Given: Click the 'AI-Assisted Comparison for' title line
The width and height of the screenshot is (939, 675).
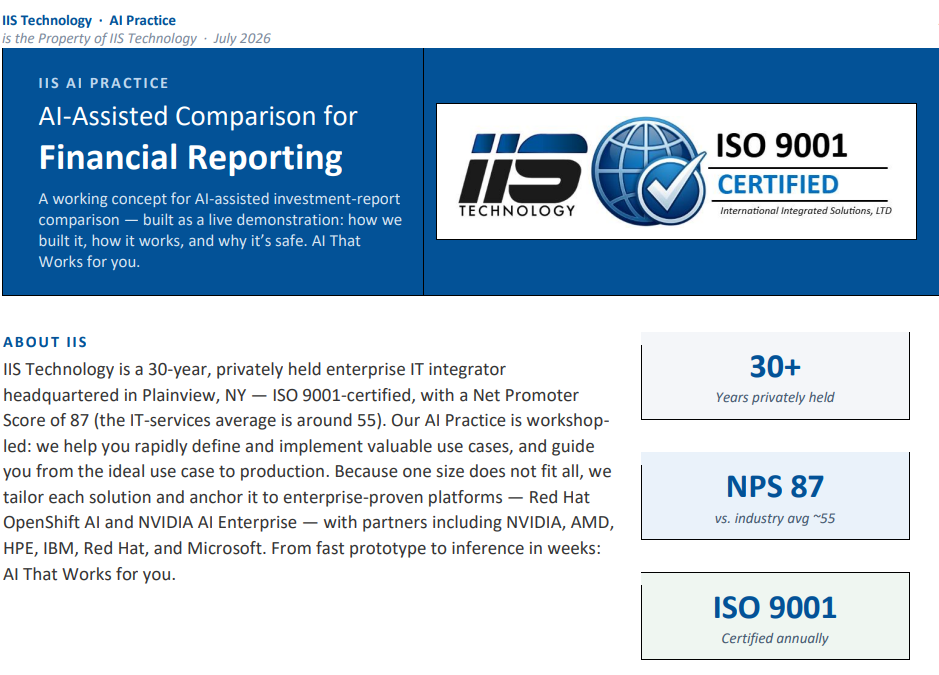Looking at the screenshot, I should (x=198, y=116).
